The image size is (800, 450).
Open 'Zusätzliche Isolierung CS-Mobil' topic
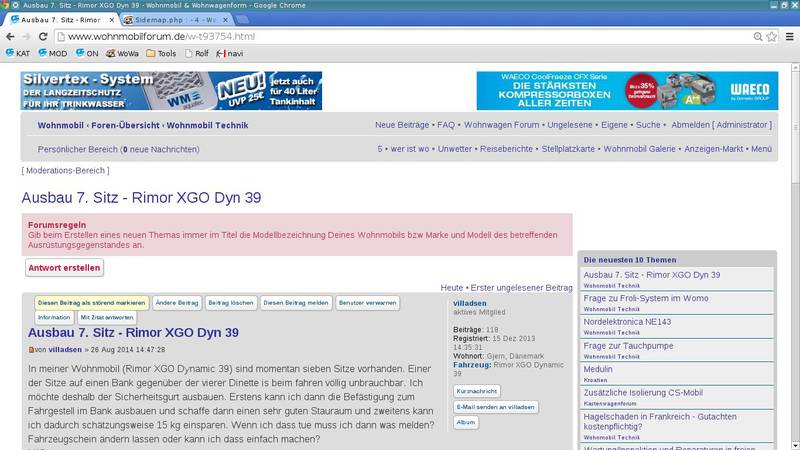click(x=643, y=393)
